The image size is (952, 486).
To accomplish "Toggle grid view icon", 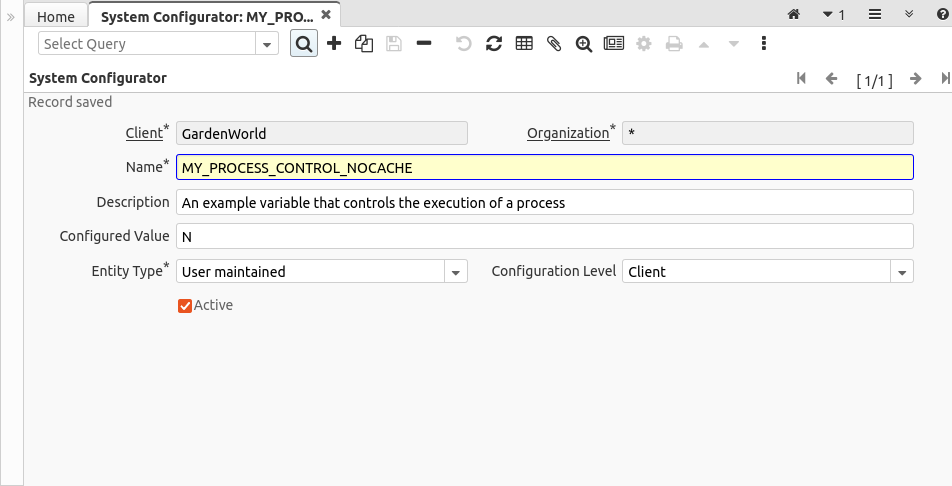I will point(524,43).
